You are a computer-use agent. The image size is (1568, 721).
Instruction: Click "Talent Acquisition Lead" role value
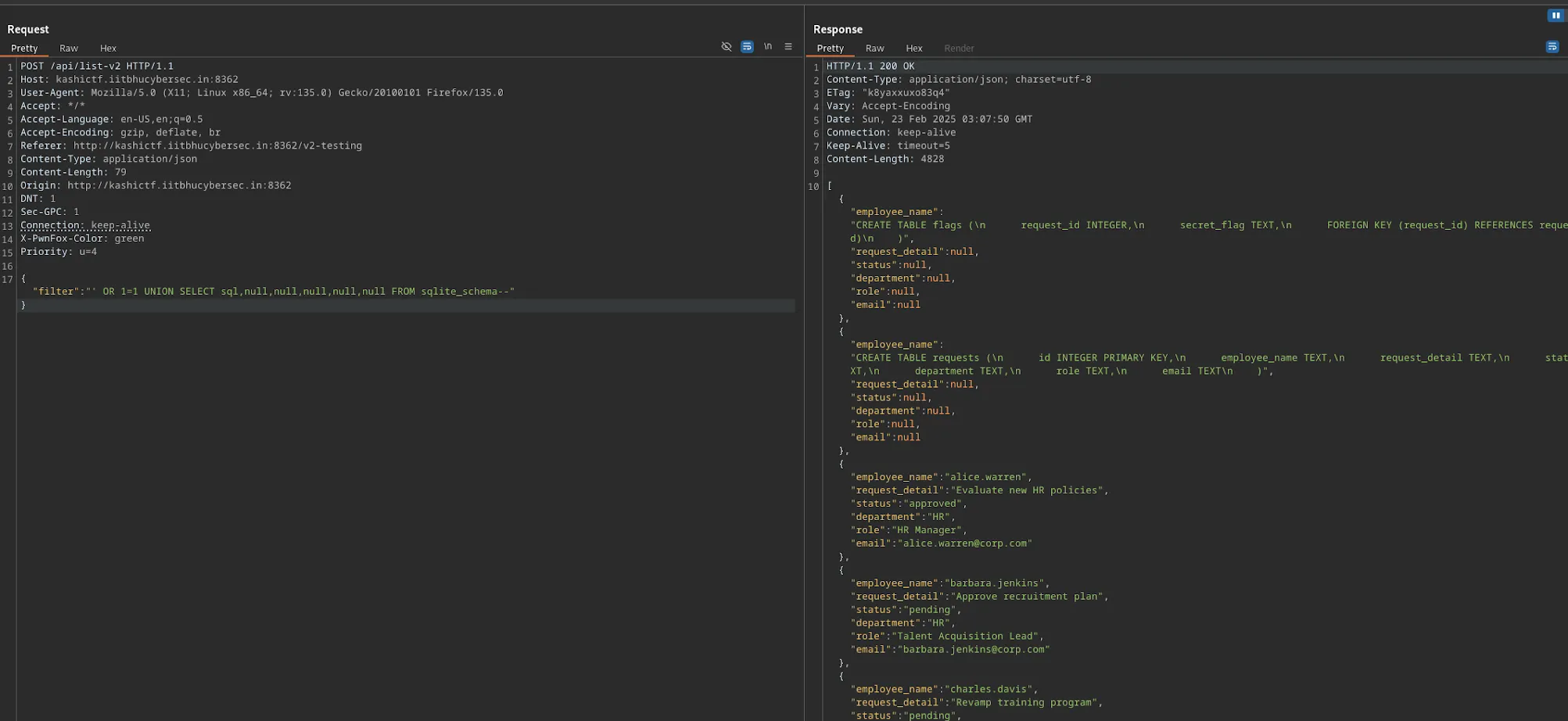point(964,637)
